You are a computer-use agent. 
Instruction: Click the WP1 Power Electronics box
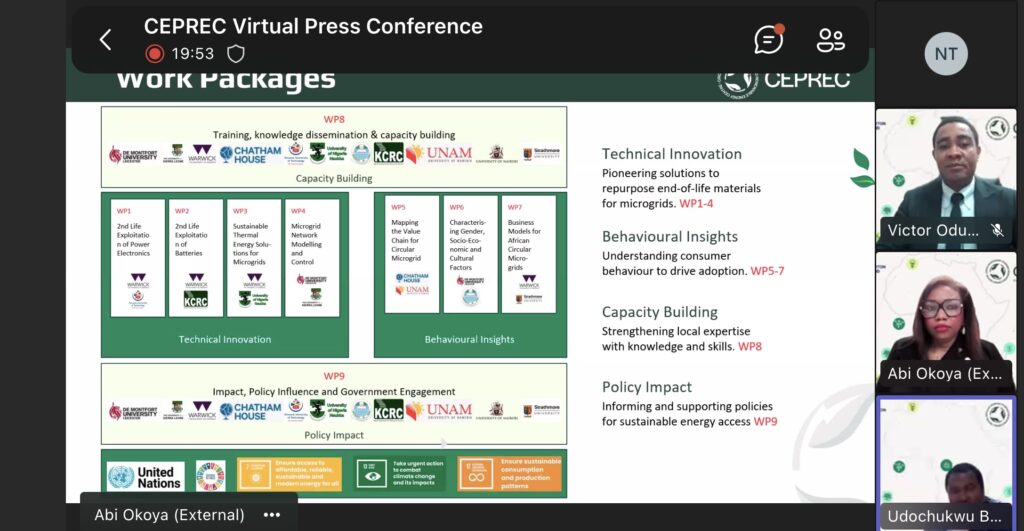coord(139,257)
